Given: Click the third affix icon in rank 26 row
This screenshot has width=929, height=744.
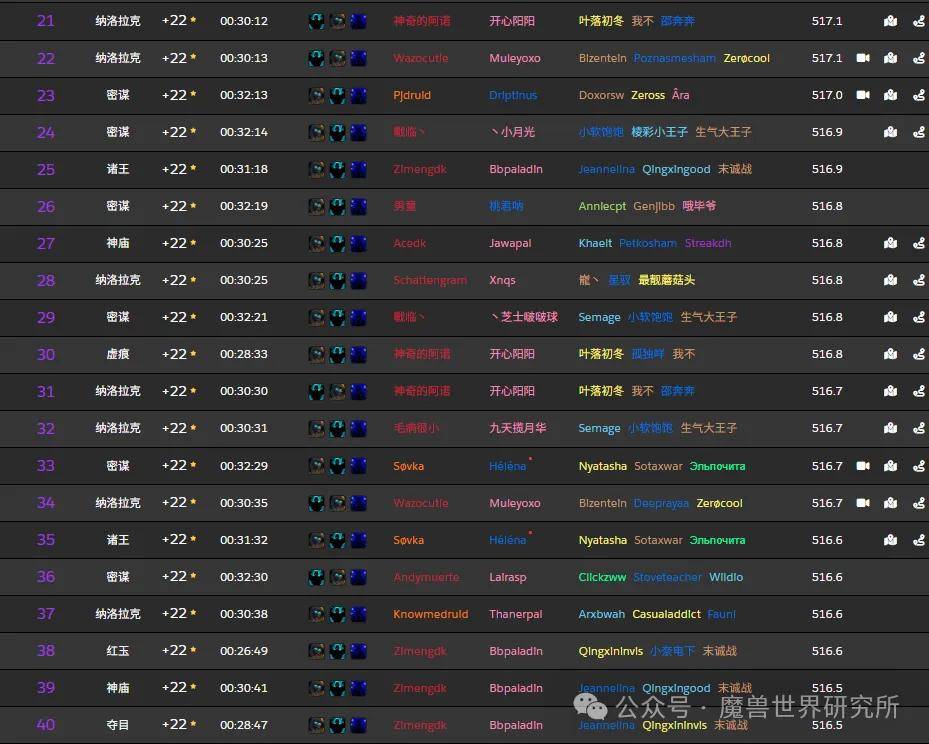Looking at the screenshot, I should (x=358, y=206).
